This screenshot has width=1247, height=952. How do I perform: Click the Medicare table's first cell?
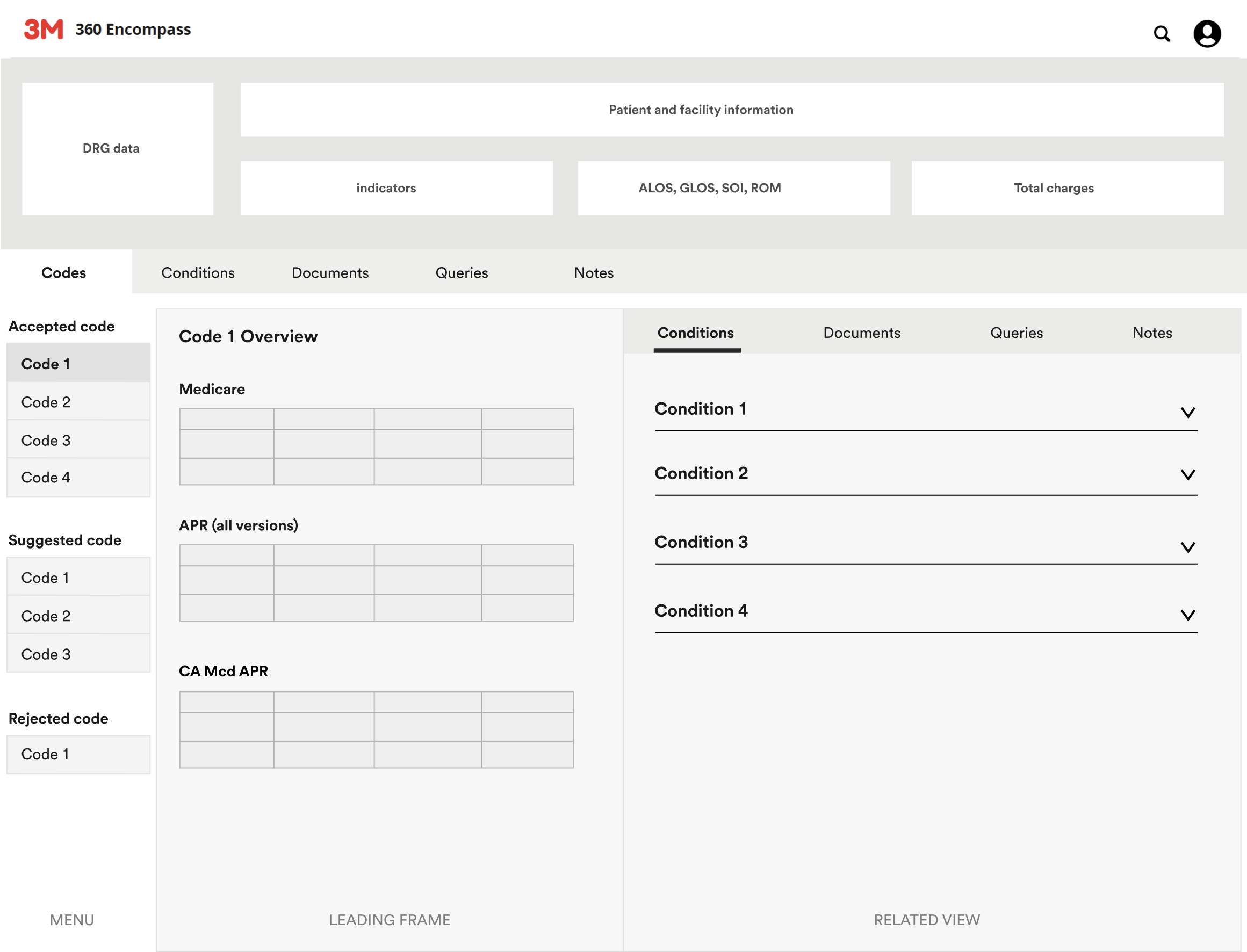[x=227, y=420]
